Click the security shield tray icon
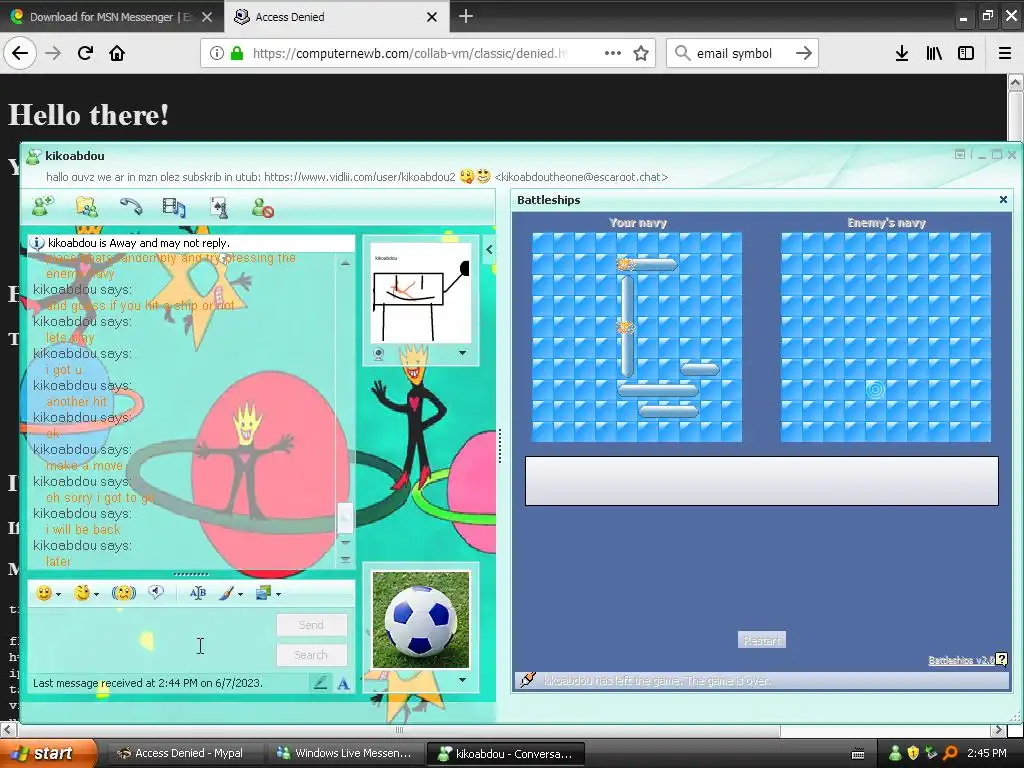Viewport: 1024px width, 768px height. [x=913, y=754]
